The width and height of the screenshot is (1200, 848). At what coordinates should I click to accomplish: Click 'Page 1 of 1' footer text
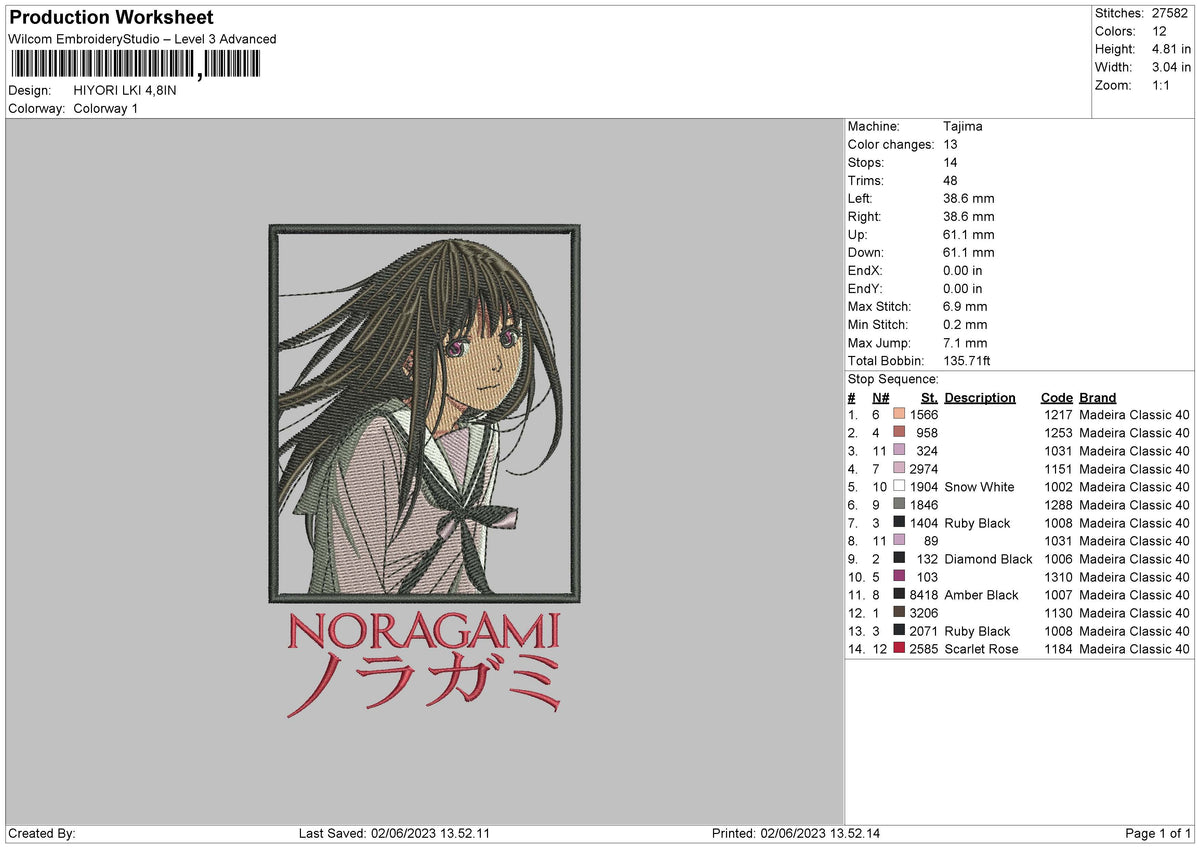[1158, 833]
